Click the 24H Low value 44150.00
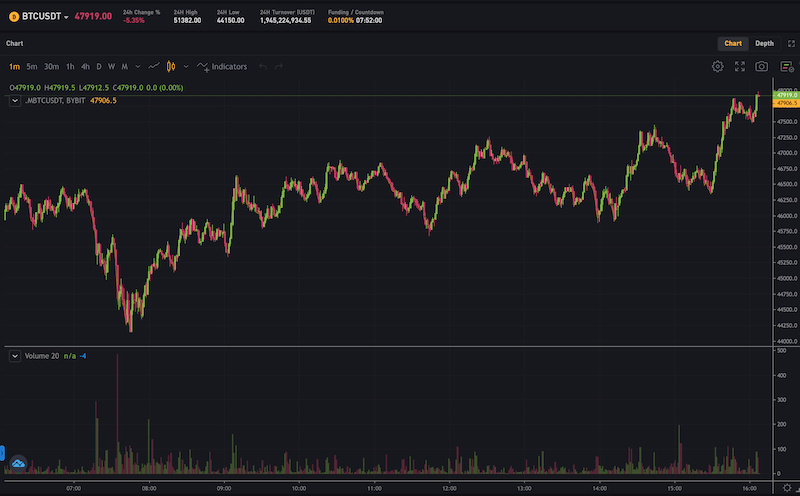This screenshot has height=496, width=800. click(x=231, y=20)
